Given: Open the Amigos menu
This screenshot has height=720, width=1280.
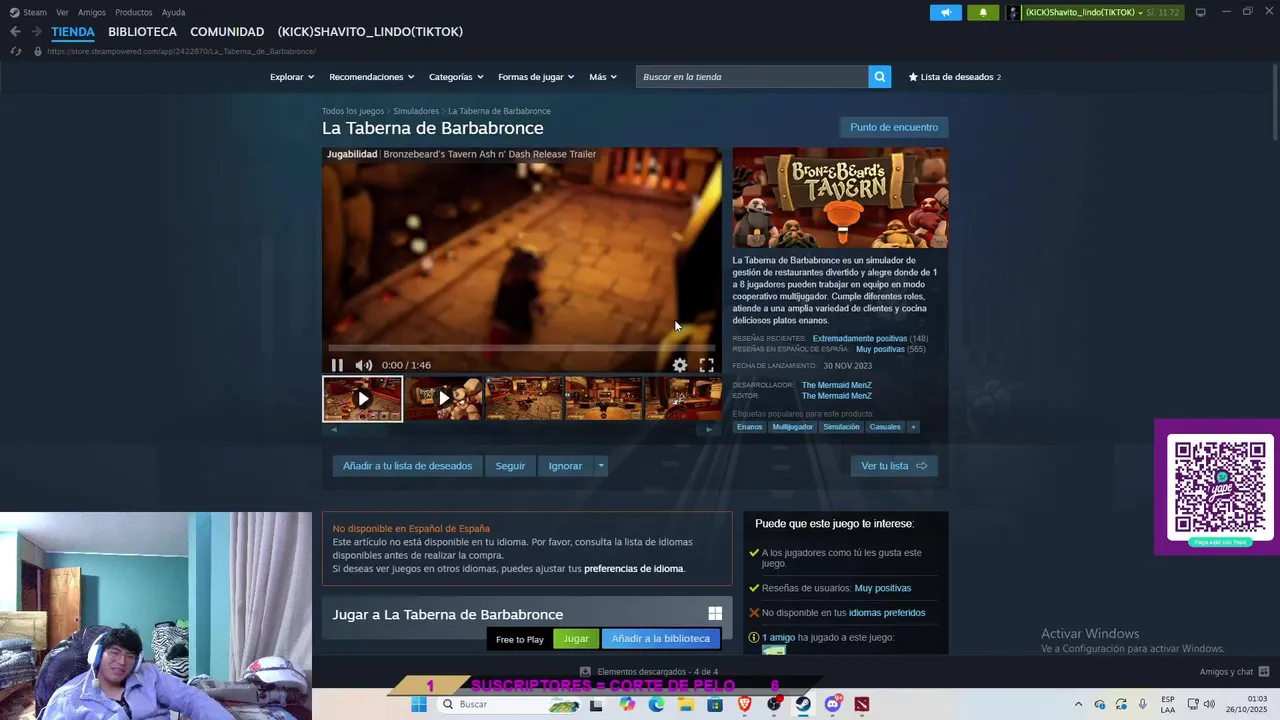Looking at the screenshot, I should pyautogui.click(x=92, y=12).
